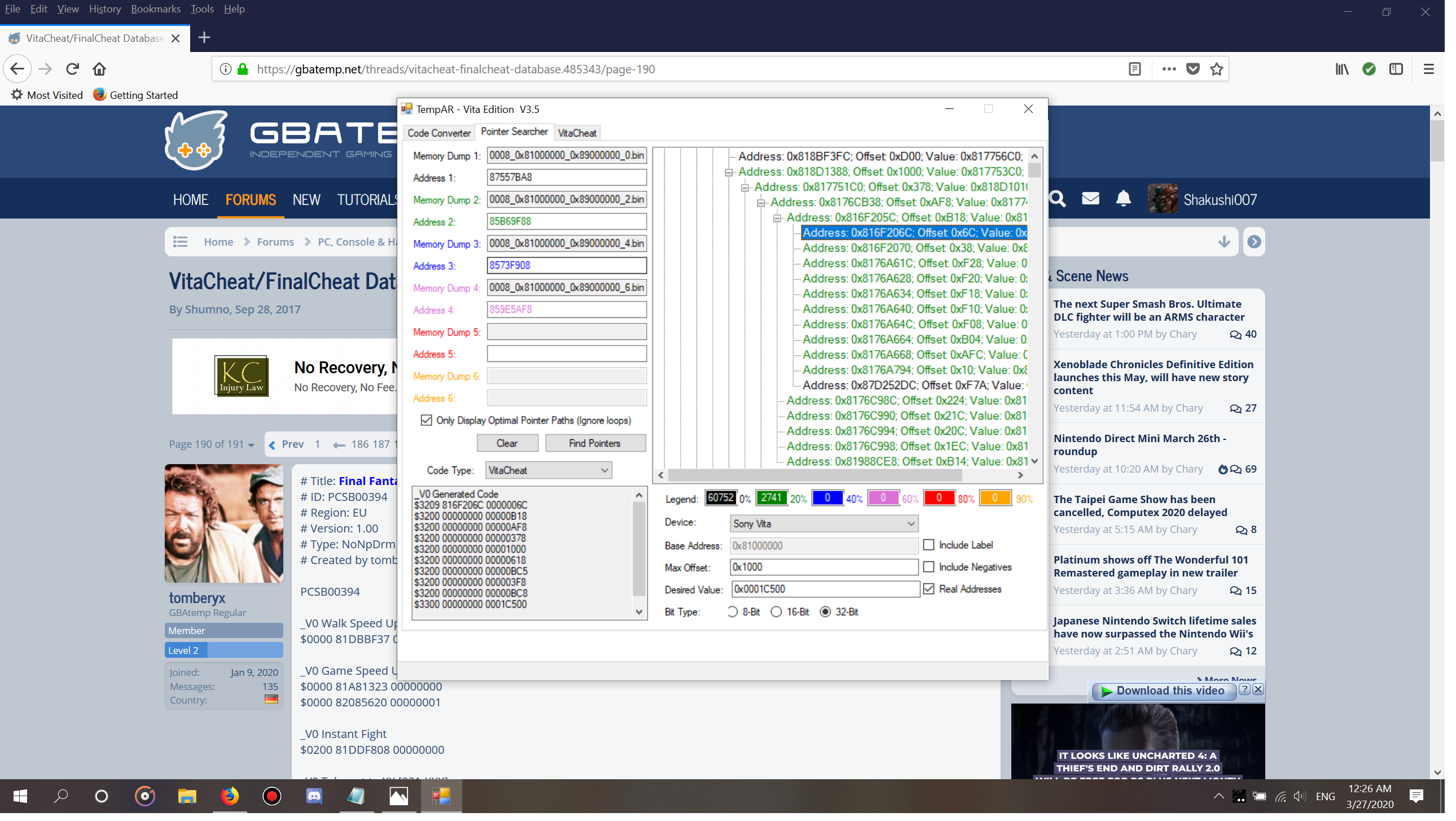Adjust volume from system tray

1300,797
